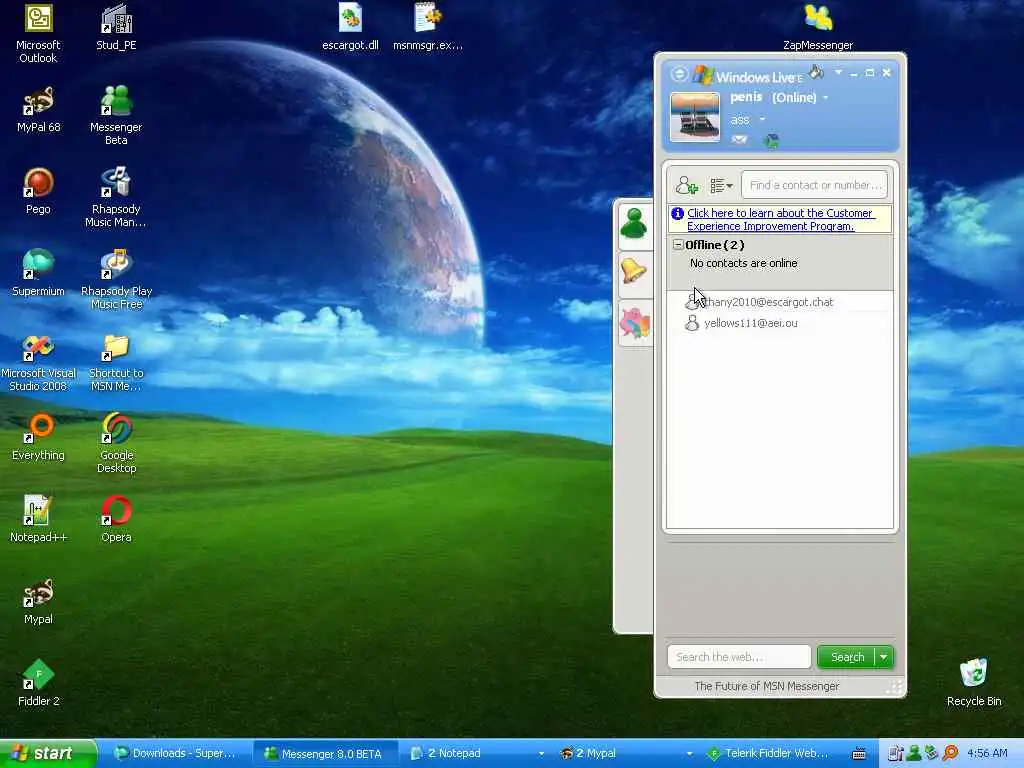
Task: Click the Messenger Beta desktop icon
Action: pyautogui.click(x=116, y=116)
